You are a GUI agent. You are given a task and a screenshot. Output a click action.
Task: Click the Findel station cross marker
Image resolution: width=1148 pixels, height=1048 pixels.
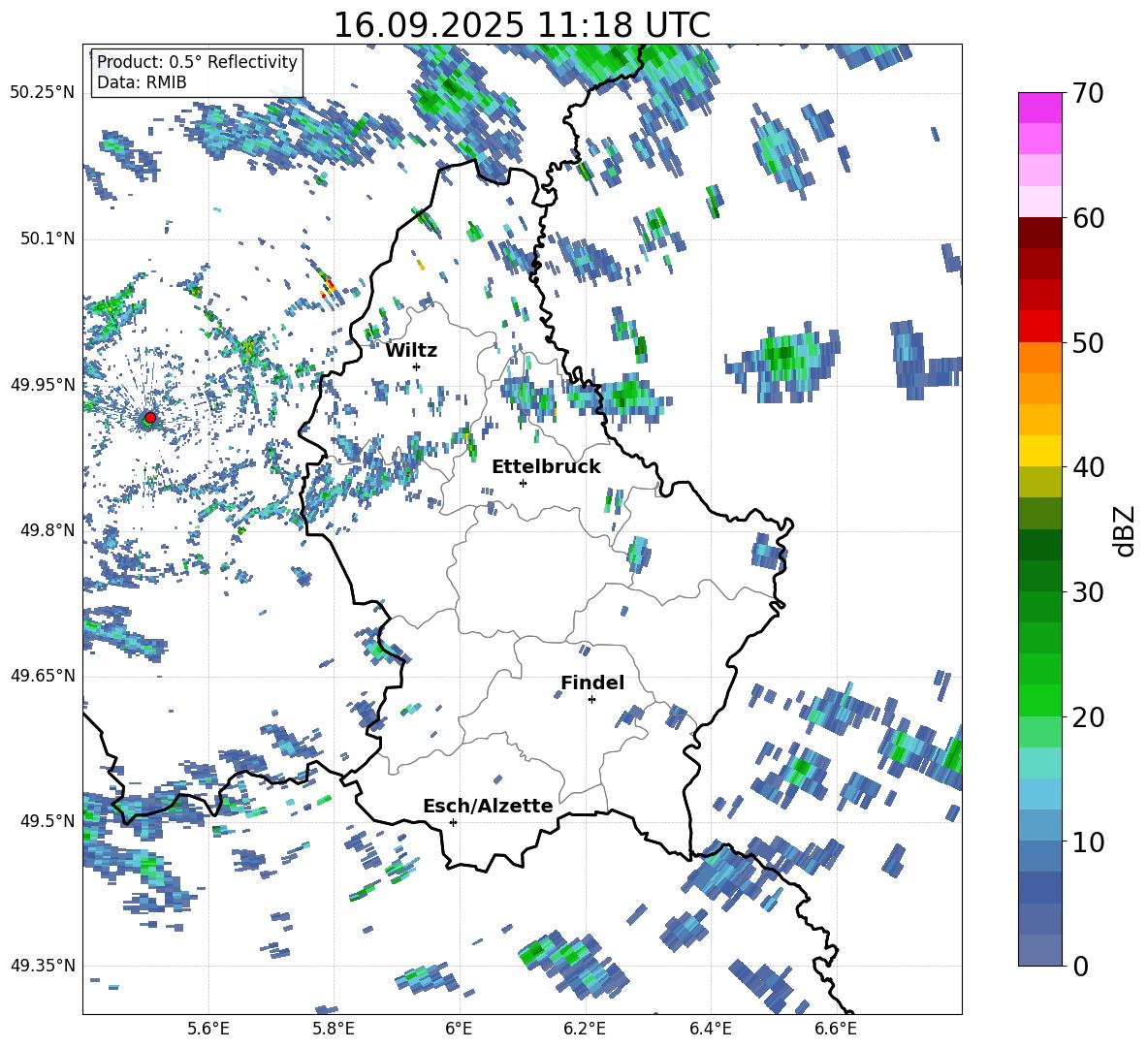click(591, 700)
